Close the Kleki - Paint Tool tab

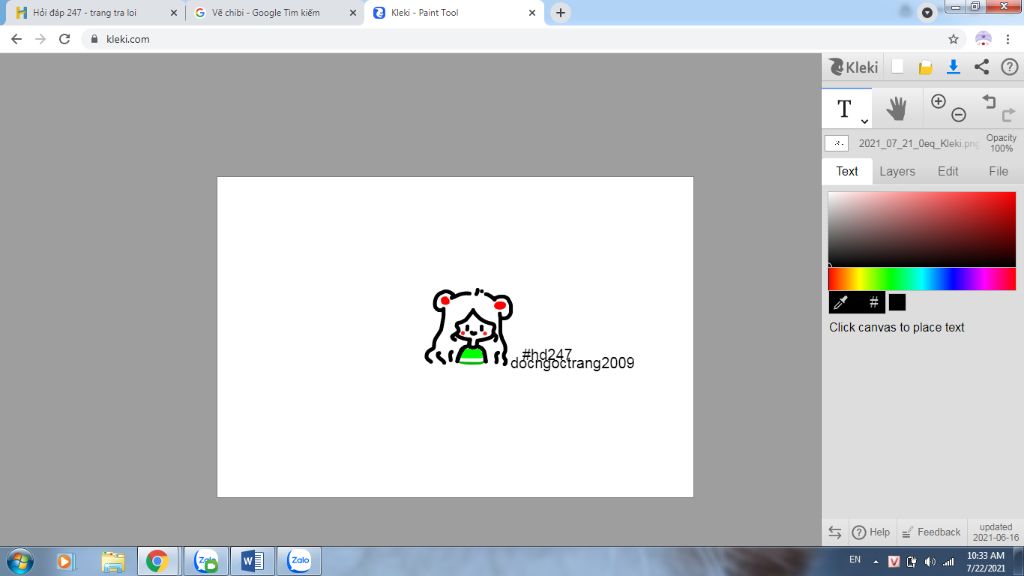click(x=532, y=12)
